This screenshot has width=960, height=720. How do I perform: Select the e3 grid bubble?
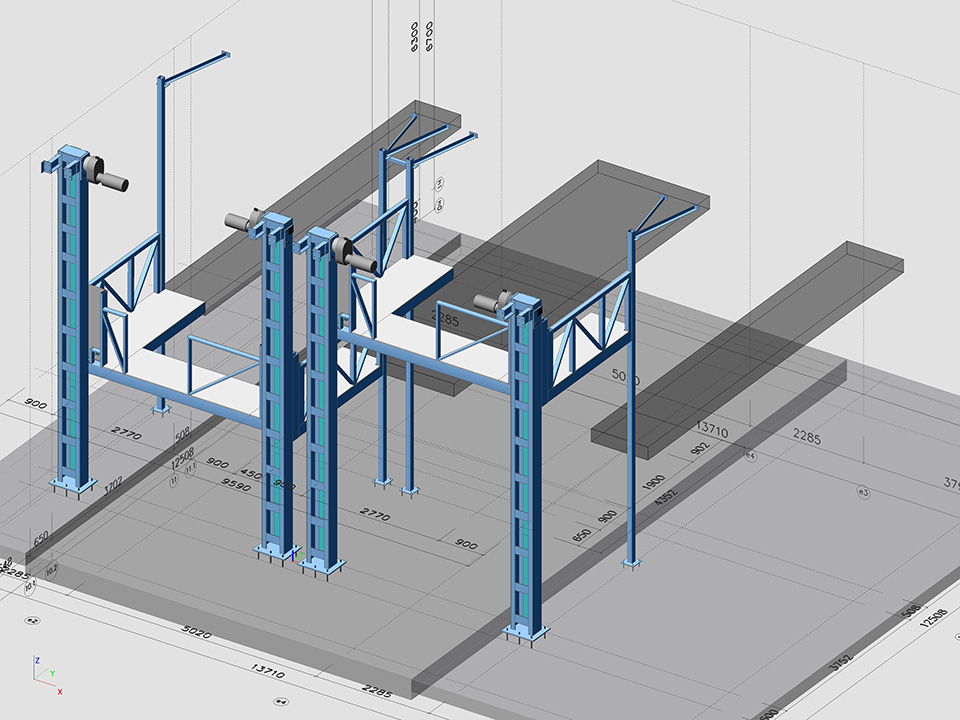tap(864, 492)
